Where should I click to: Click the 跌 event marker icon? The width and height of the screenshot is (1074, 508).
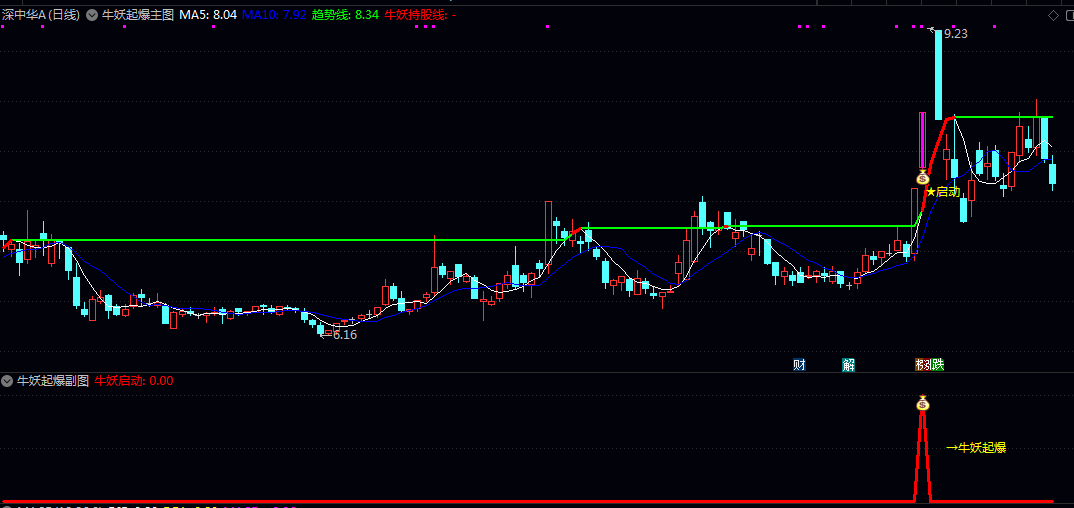tap(937, 364)
